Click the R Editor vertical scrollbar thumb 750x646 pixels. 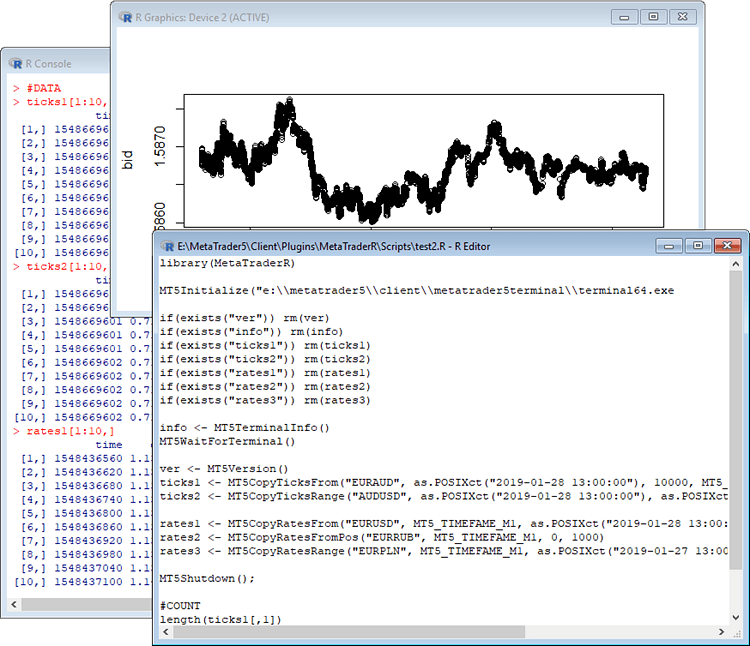tap(736, 420)
